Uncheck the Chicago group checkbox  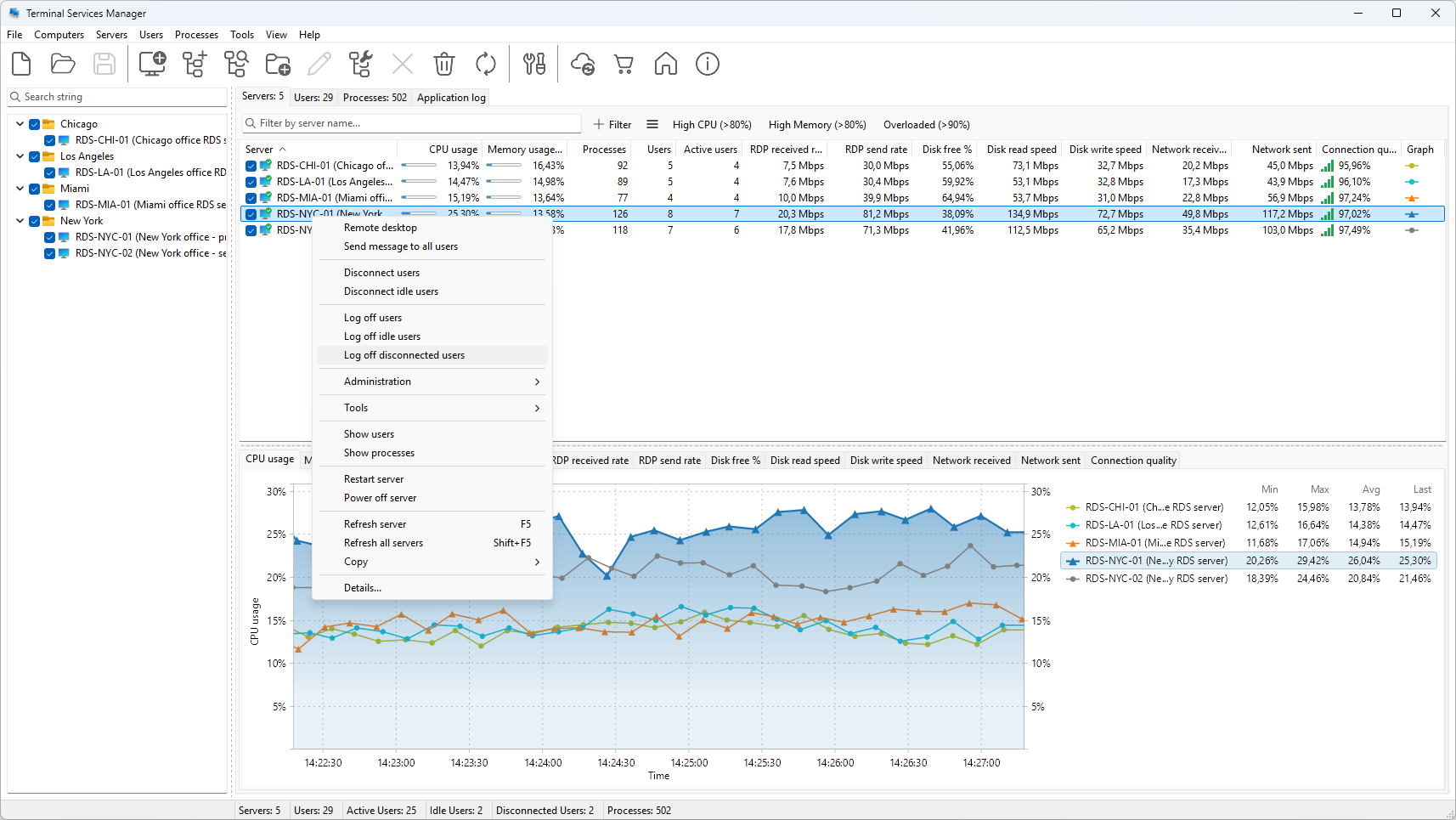(35, 124)
